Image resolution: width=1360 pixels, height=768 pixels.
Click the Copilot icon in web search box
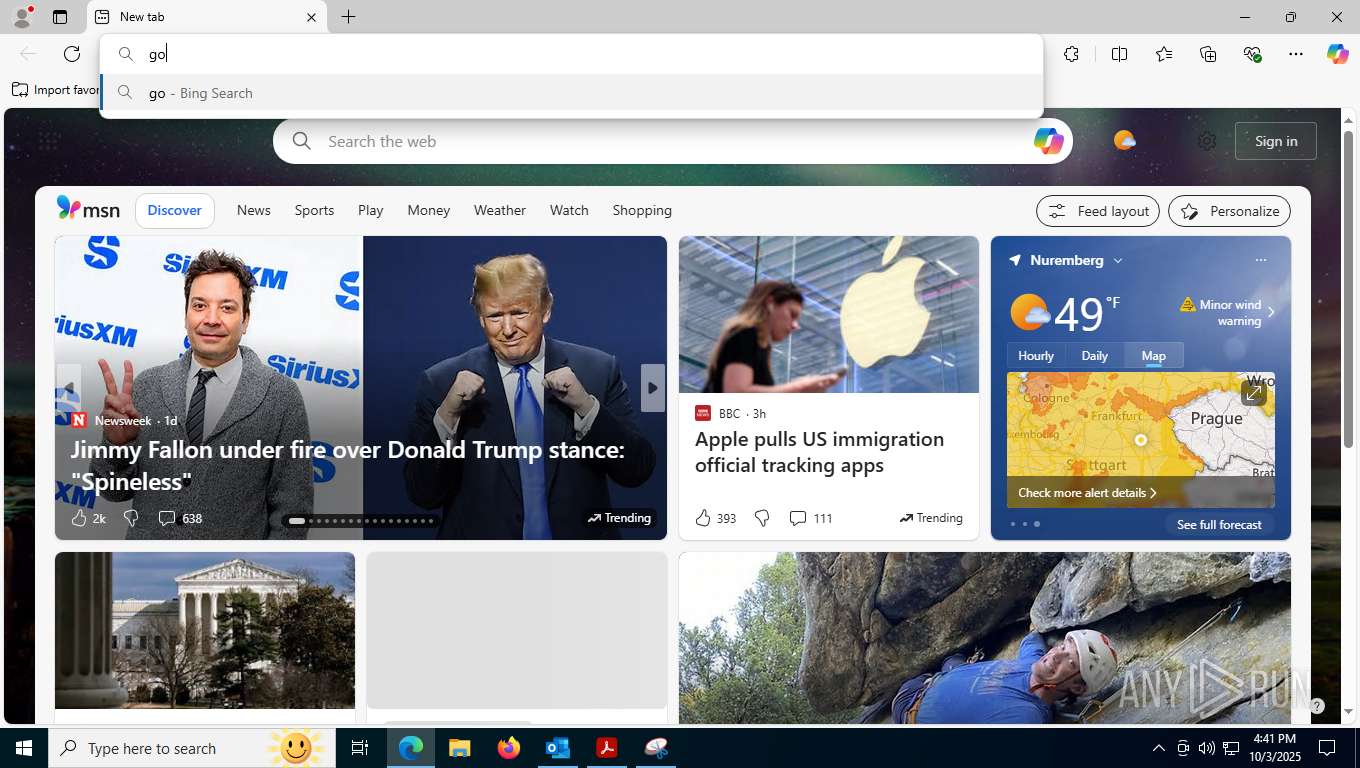coord(1048,141)
